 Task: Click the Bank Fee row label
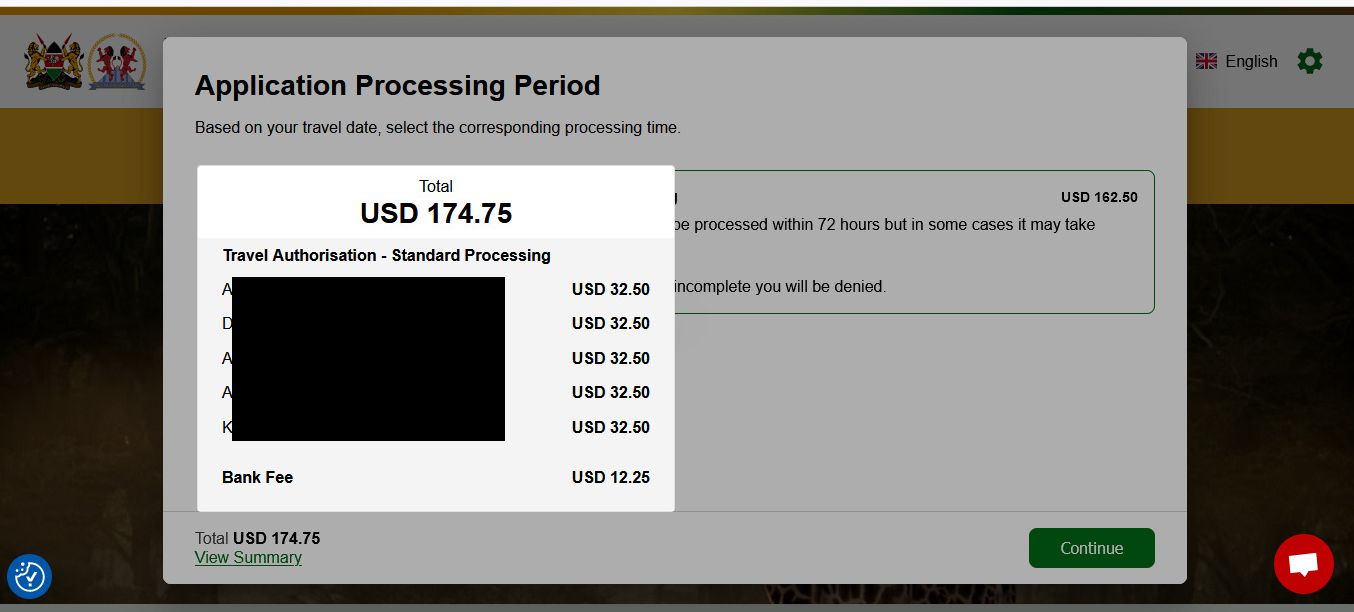click(x=257, y=477)
